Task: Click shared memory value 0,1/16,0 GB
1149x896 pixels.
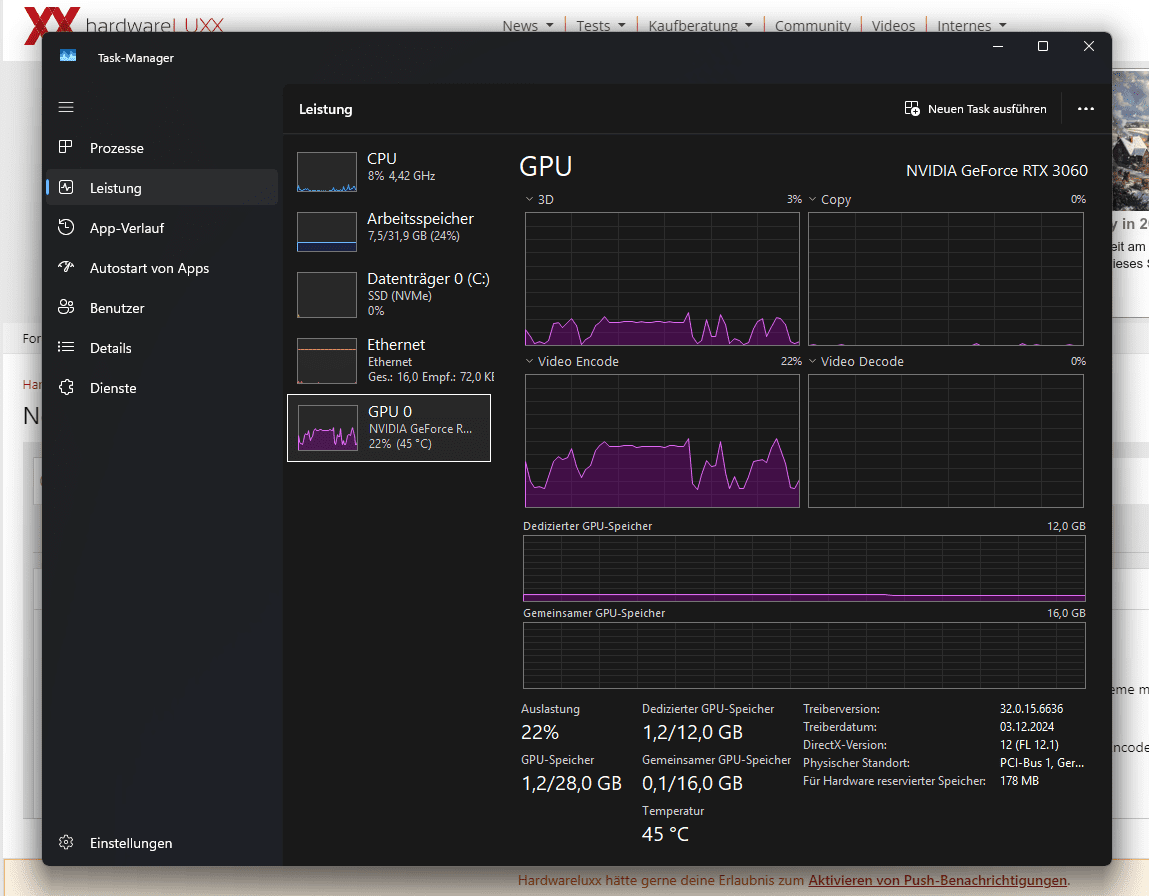Action: click(692, 783)
